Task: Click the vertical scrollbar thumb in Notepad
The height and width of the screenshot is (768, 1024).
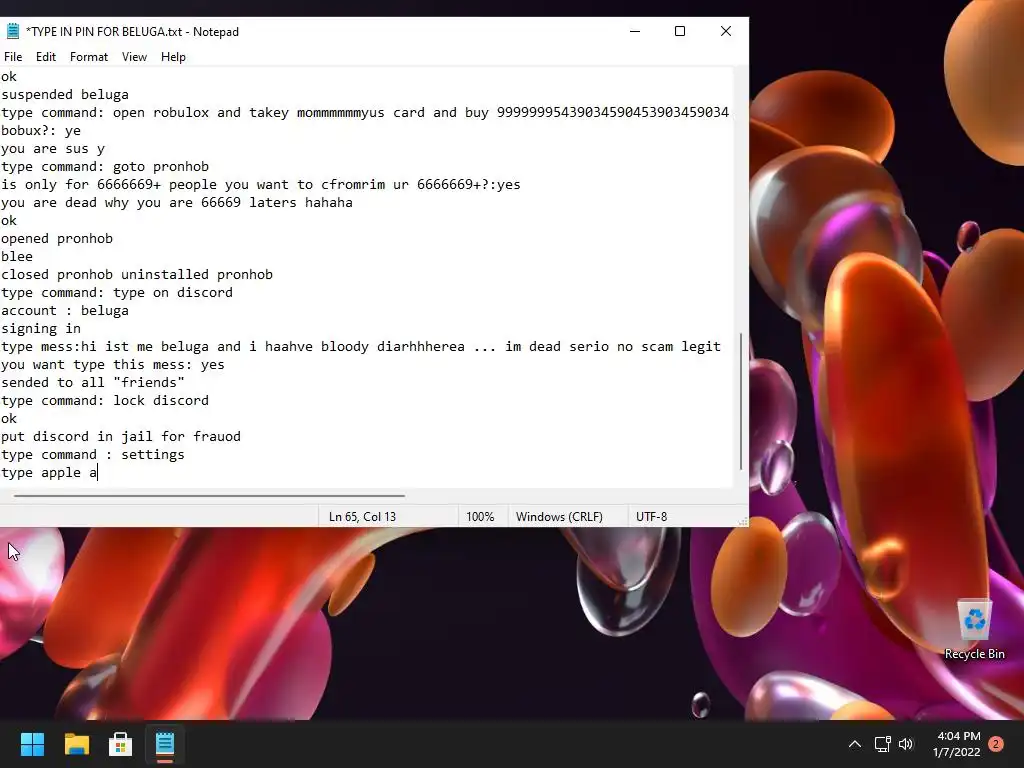Action: (741, 401)
